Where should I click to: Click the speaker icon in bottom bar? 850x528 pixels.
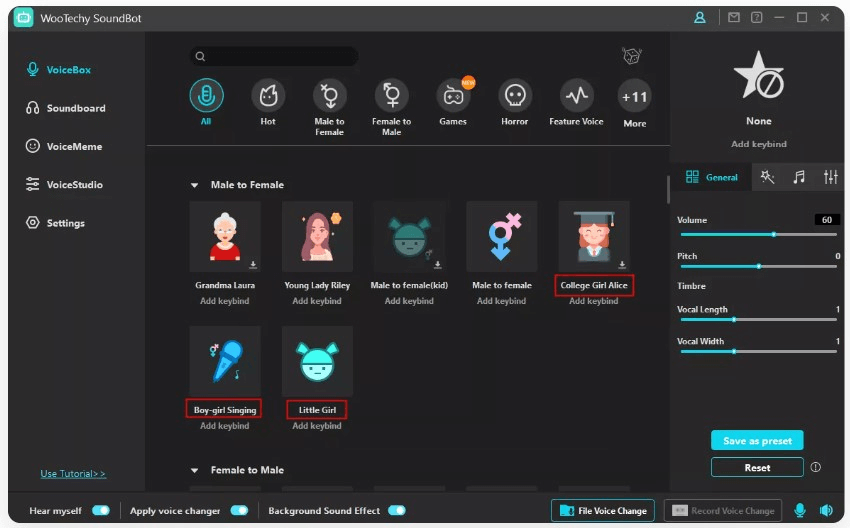coord(826,511)
